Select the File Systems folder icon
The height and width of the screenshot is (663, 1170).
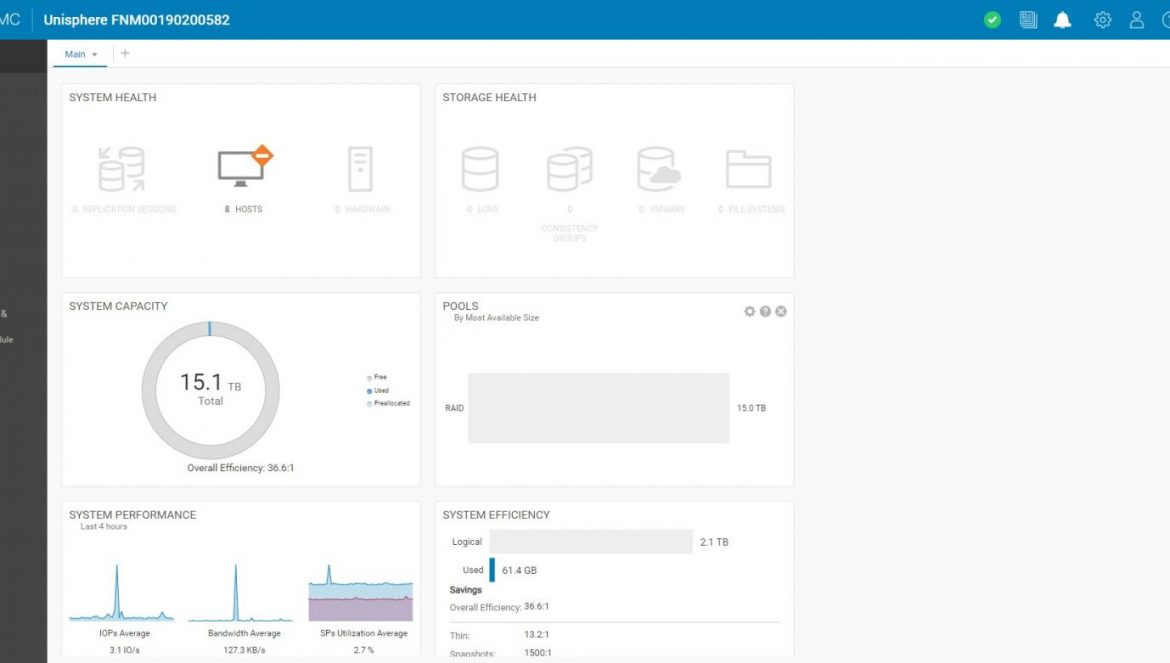point(748,169)
